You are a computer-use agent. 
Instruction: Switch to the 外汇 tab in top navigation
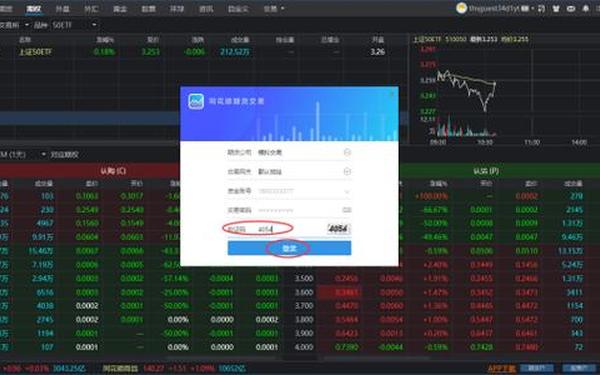pos(91,8)
